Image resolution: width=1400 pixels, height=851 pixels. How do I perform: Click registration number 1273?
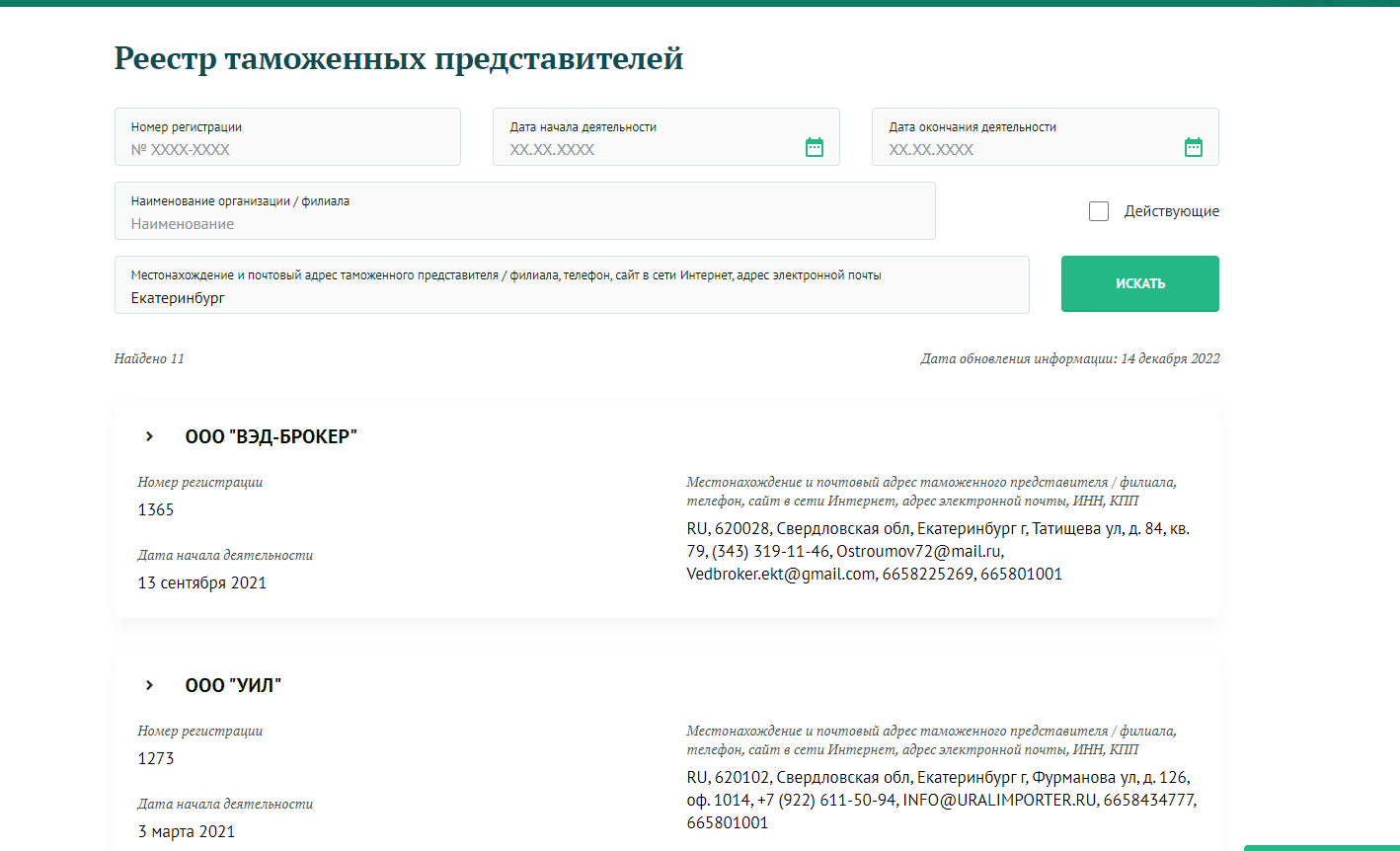click(x=156, y=759)
